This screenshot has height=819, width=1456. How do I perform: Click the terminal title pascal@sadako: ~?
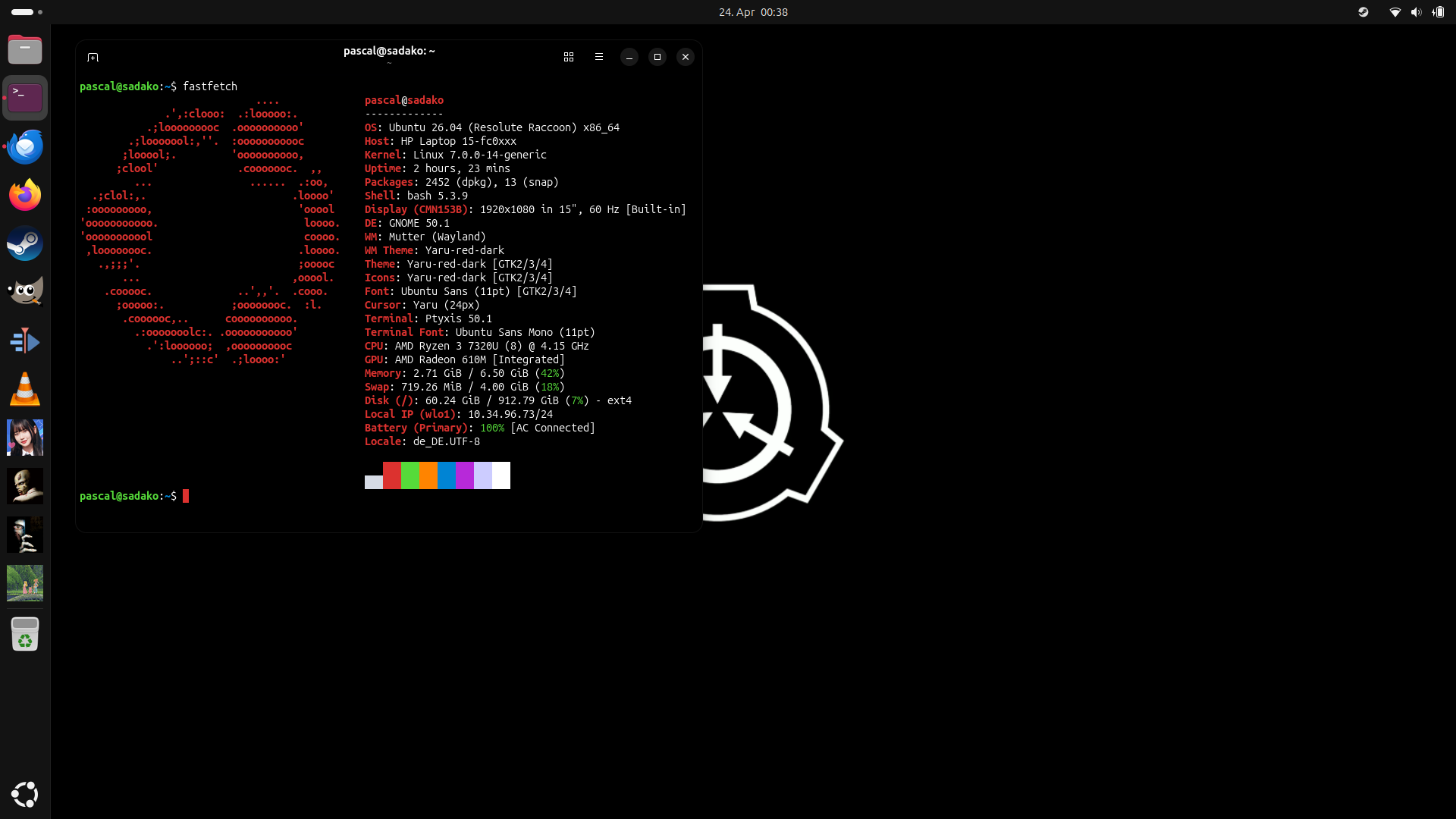389,51
